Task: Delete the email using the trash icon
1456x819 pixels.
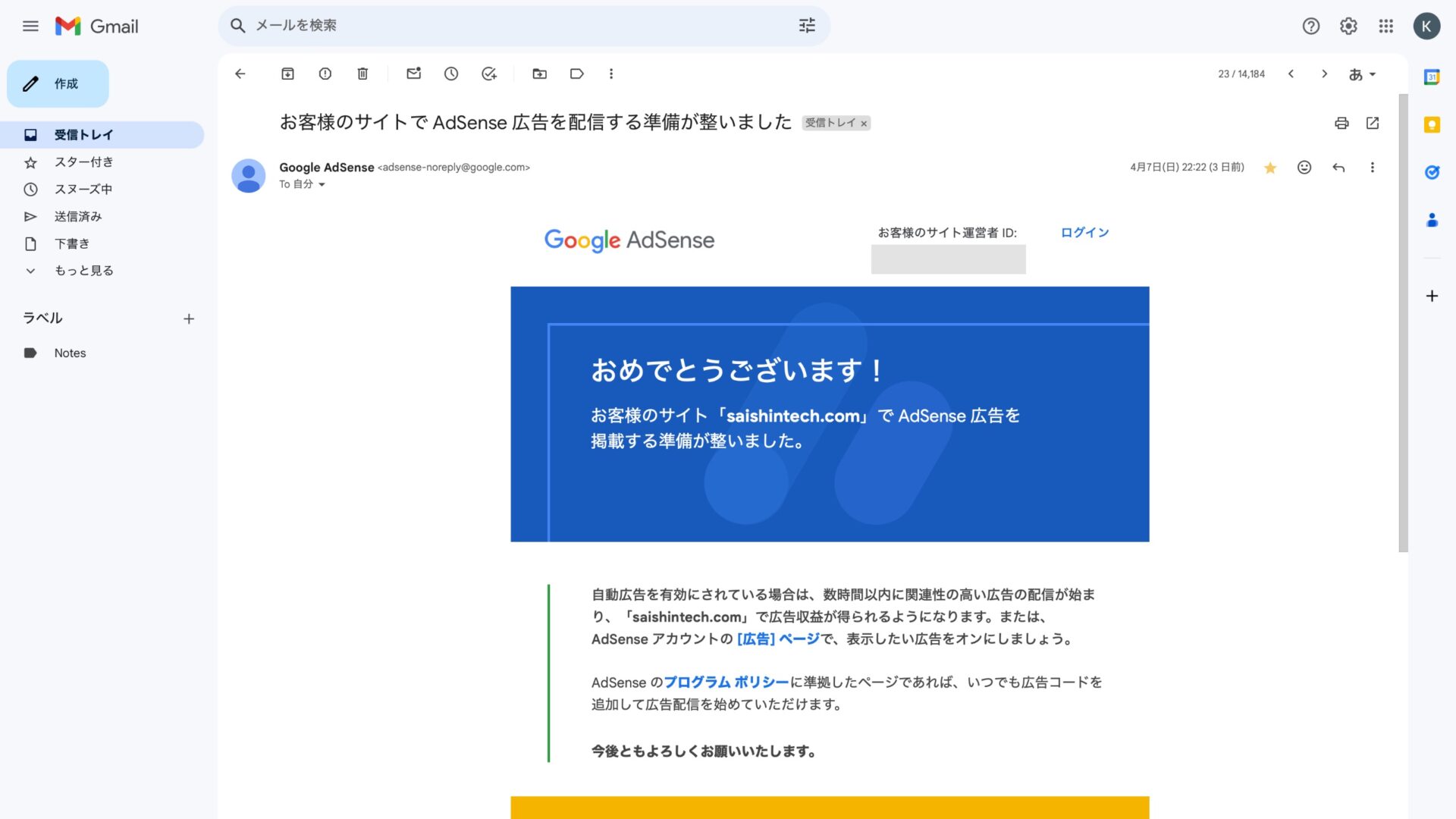Action: click(362, 74)
